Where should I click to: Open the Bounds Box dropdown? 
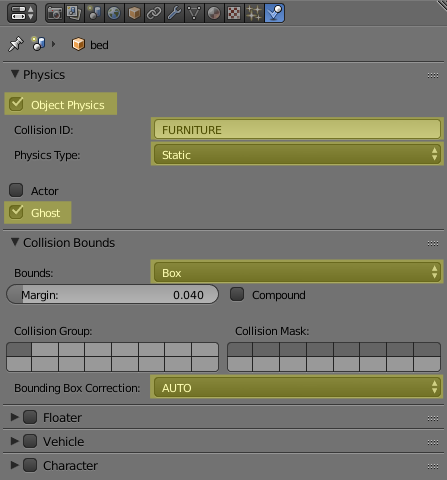(297, 272)
